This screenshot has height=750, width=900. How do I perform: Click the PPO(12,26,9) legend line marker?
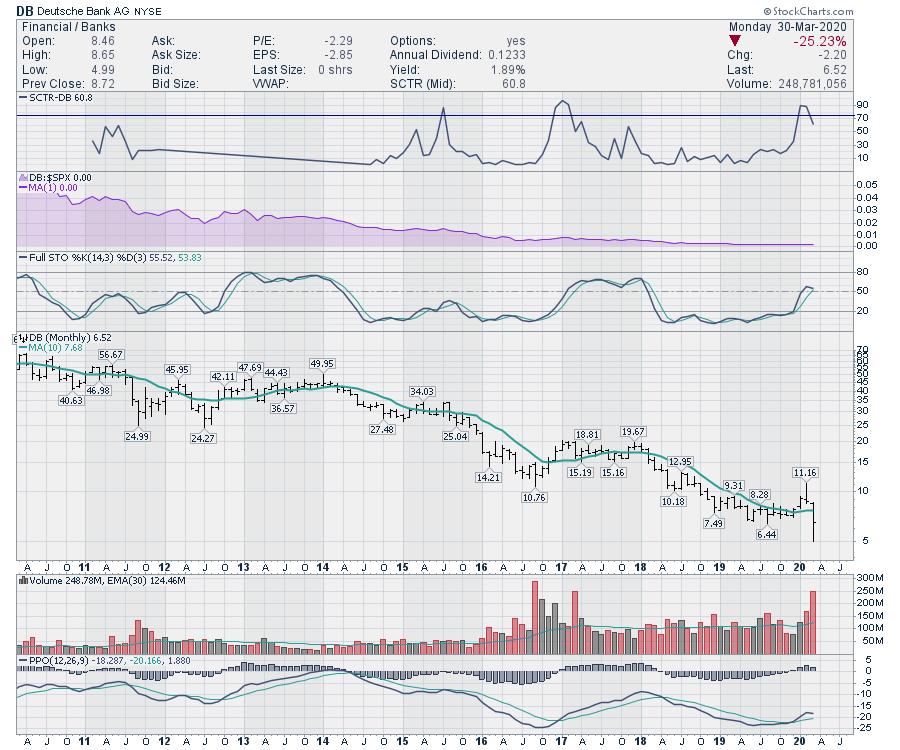pyautogui.click(x=22, y=660)
